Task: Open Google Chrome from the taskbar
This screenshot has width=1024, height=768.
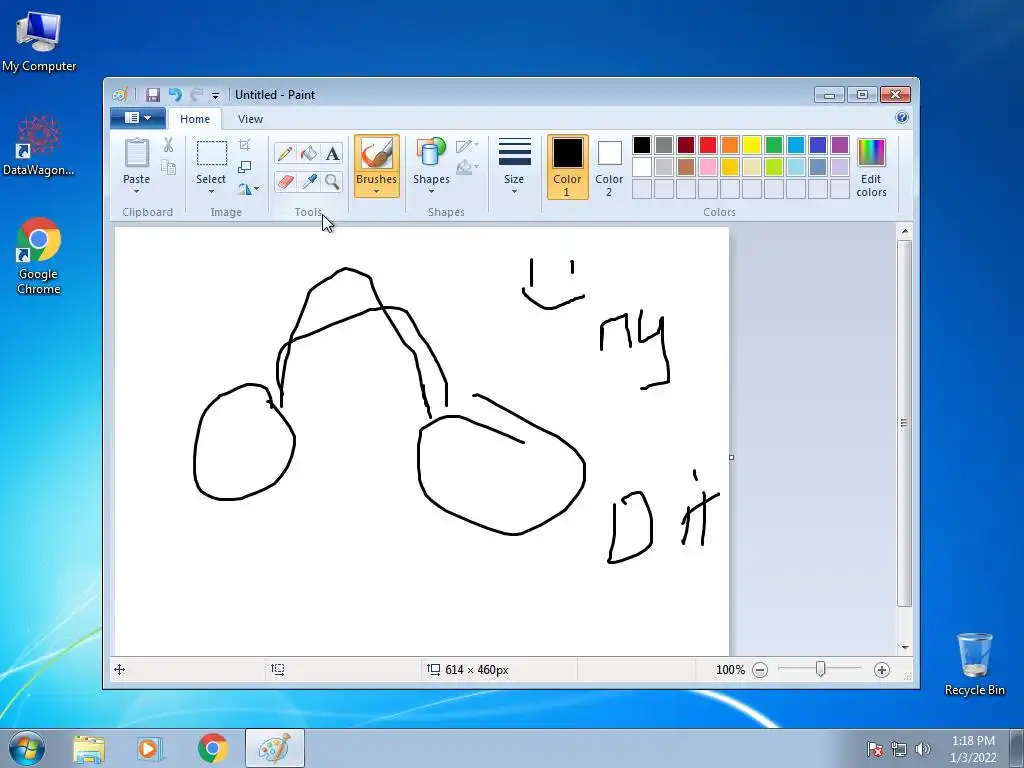Action: tap(213, 748)
